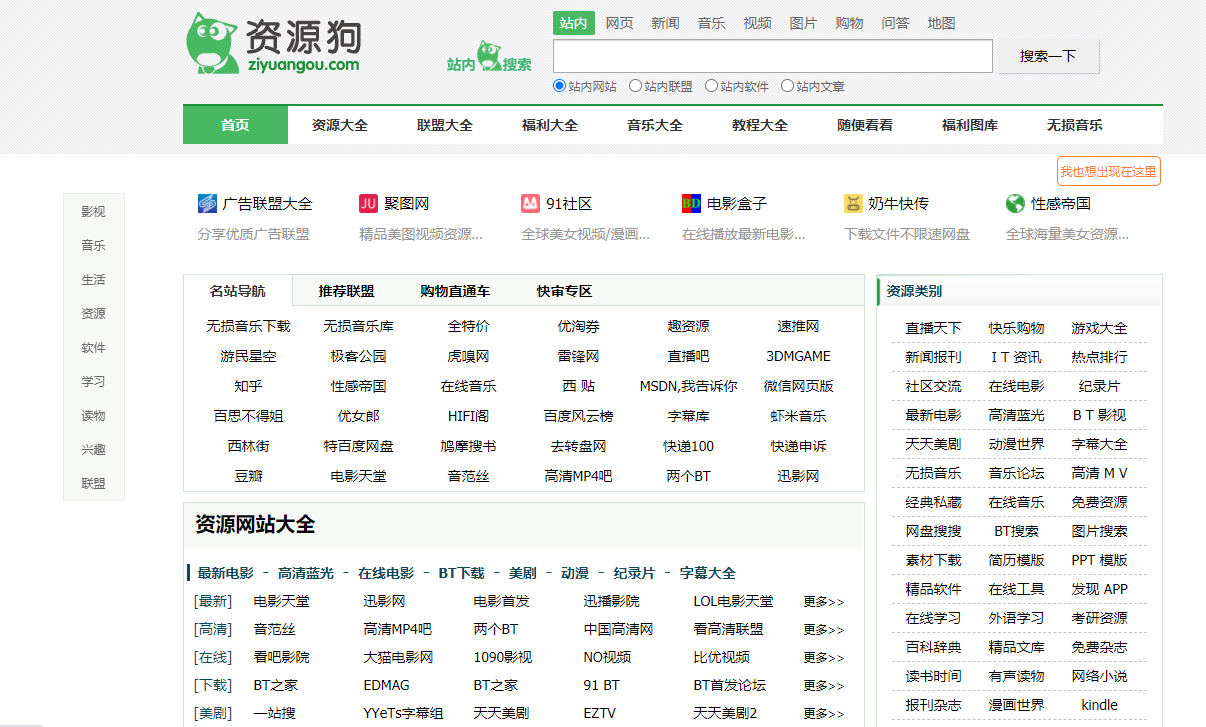Screen dimensions: 1206x727
Task: Click the 性感帝国 green globe icon
Action: [x=1015, y=204]
